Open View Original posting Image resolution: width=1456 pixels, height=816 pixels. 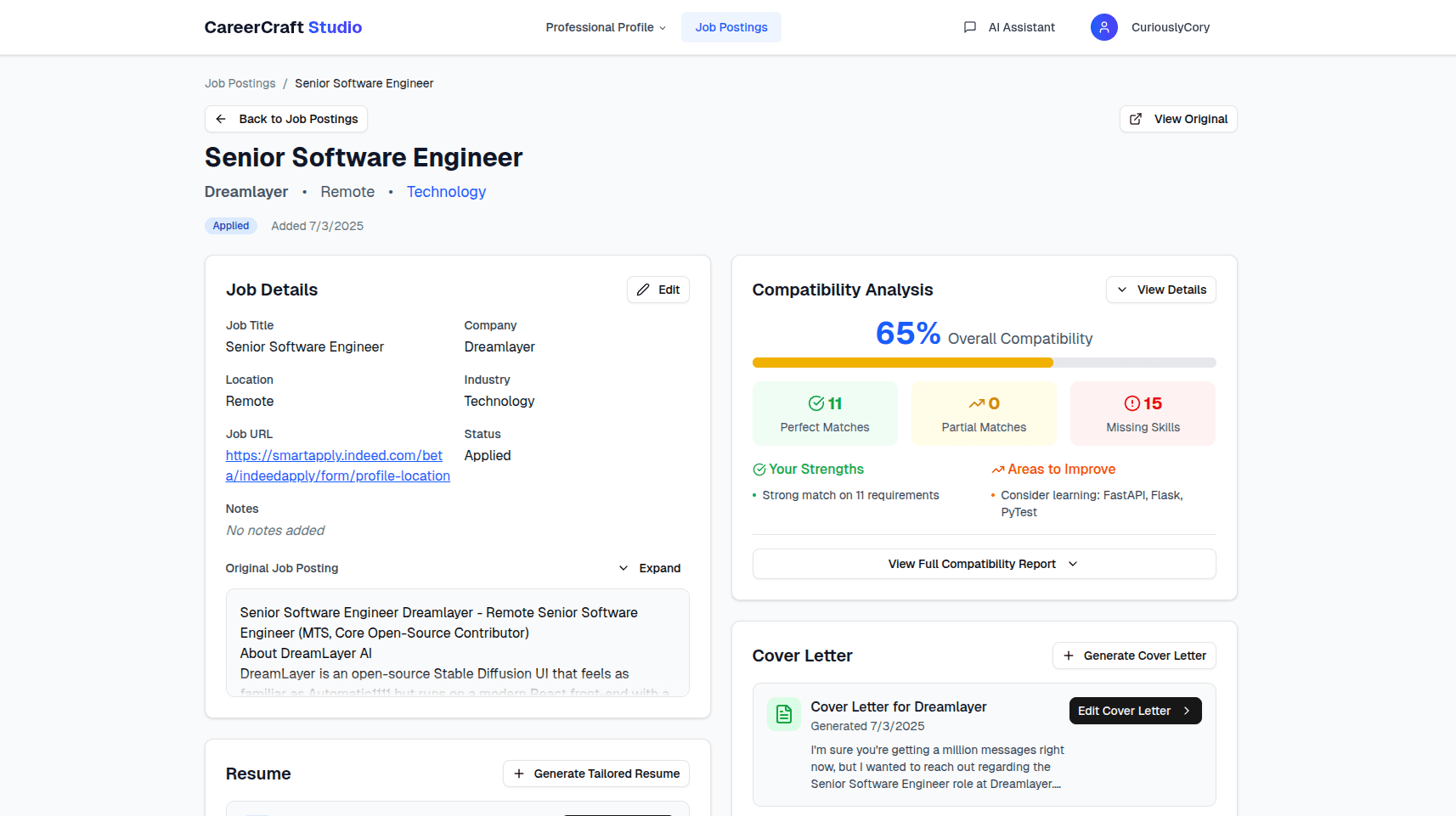(1178, 119)
